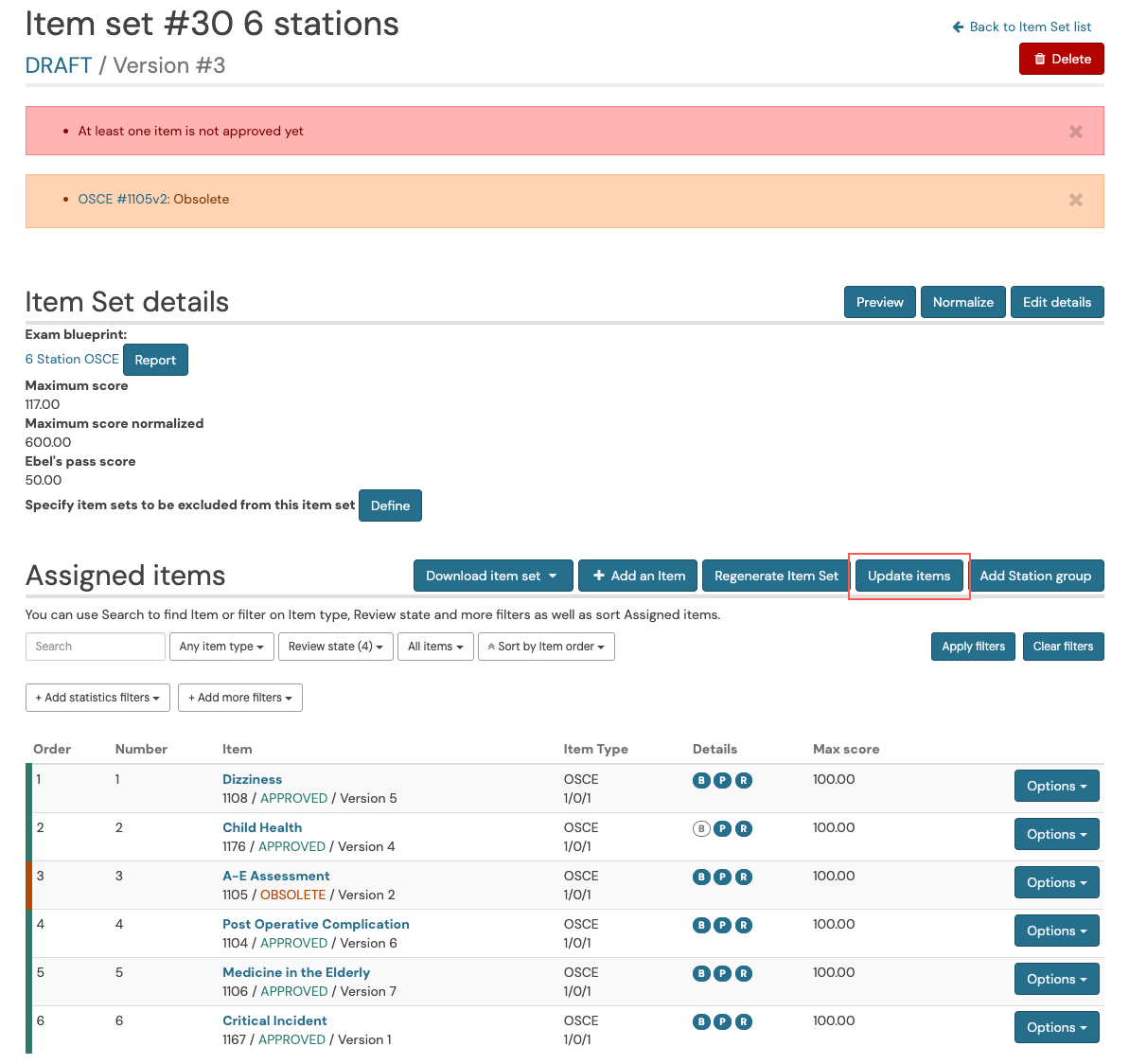Click the Max score column header
This screenshot has width=1129, height=1064.
pyautogui.click(x=846, y=749)
